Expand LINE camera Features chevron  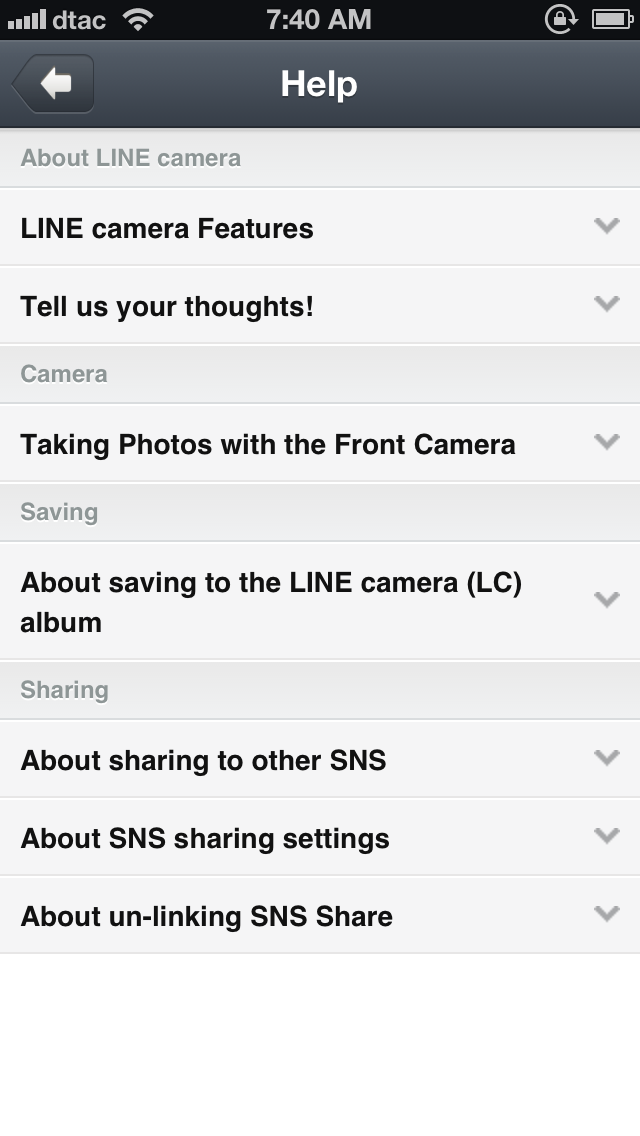tap(606, 226)
